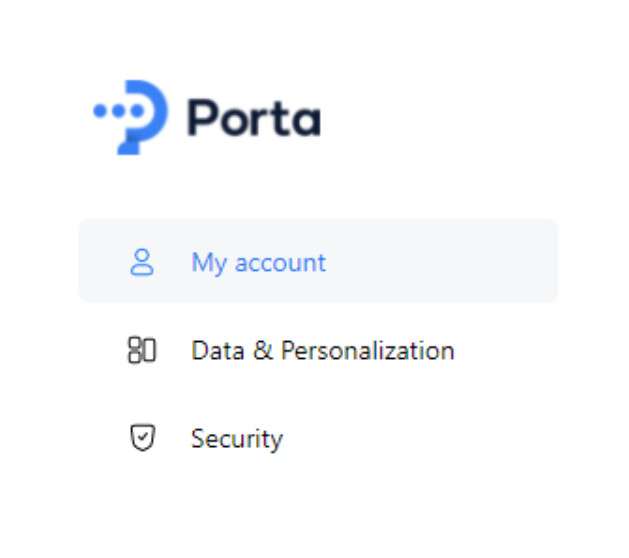This screenshot has height=558, width=629.
Task: Click the head circle of the person icon
Action: tap(142, 256)
